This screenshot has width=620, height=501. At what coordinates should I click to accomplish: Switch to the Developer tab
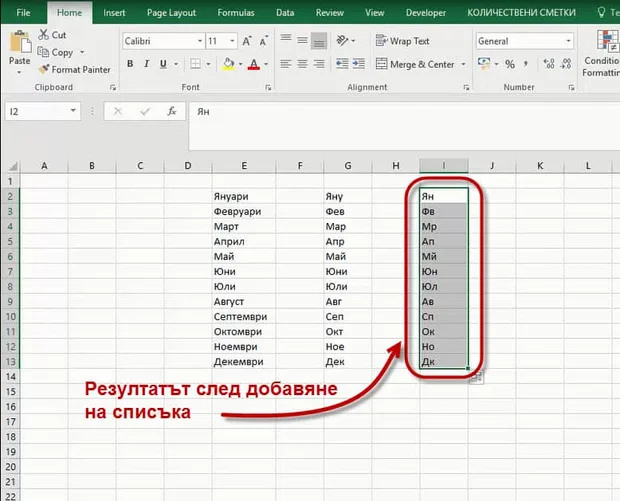pyautogui.click(x=425, y=13)
